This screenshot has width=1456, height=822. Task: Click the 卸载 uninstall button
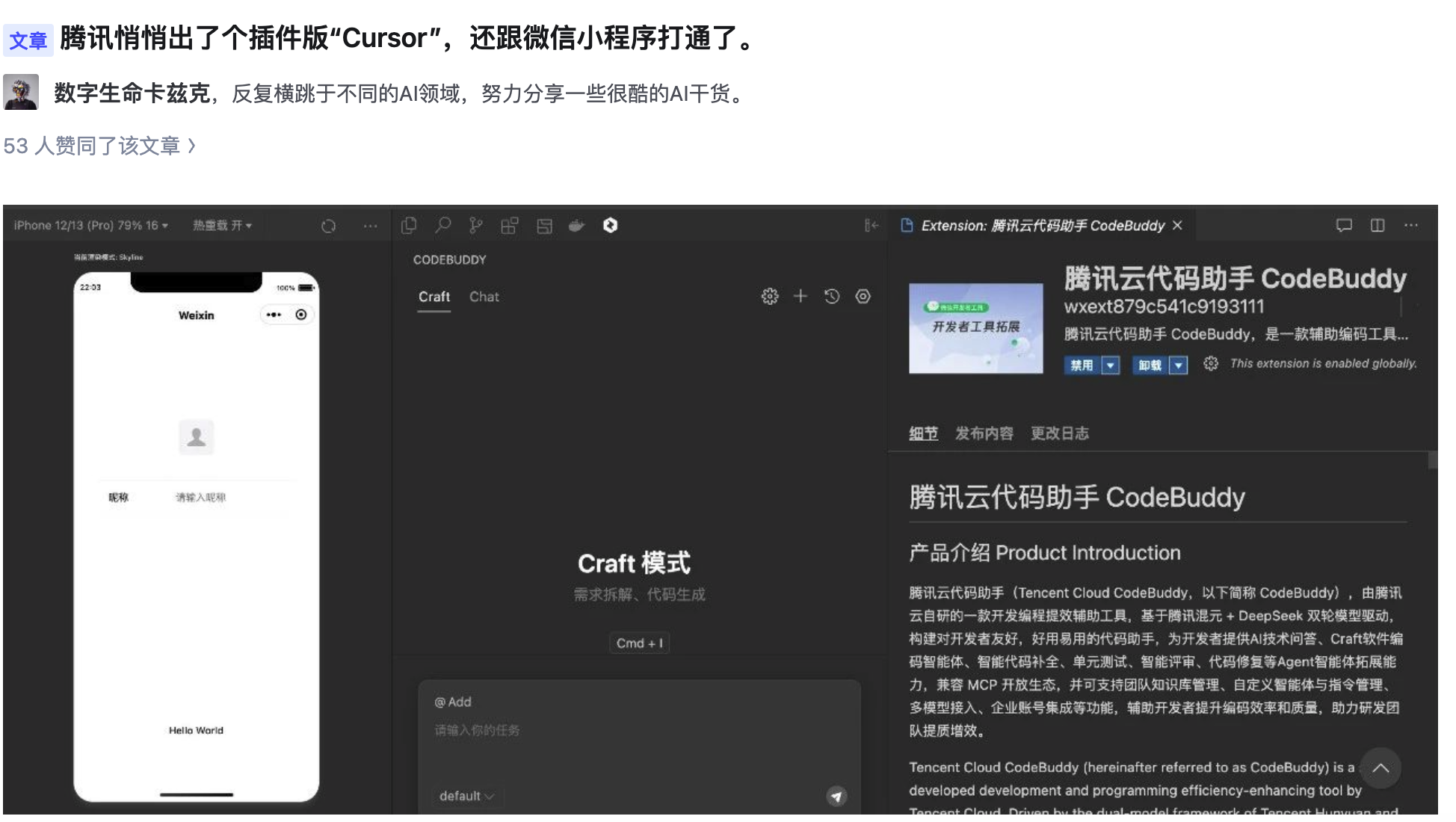tap(1150, 365)
